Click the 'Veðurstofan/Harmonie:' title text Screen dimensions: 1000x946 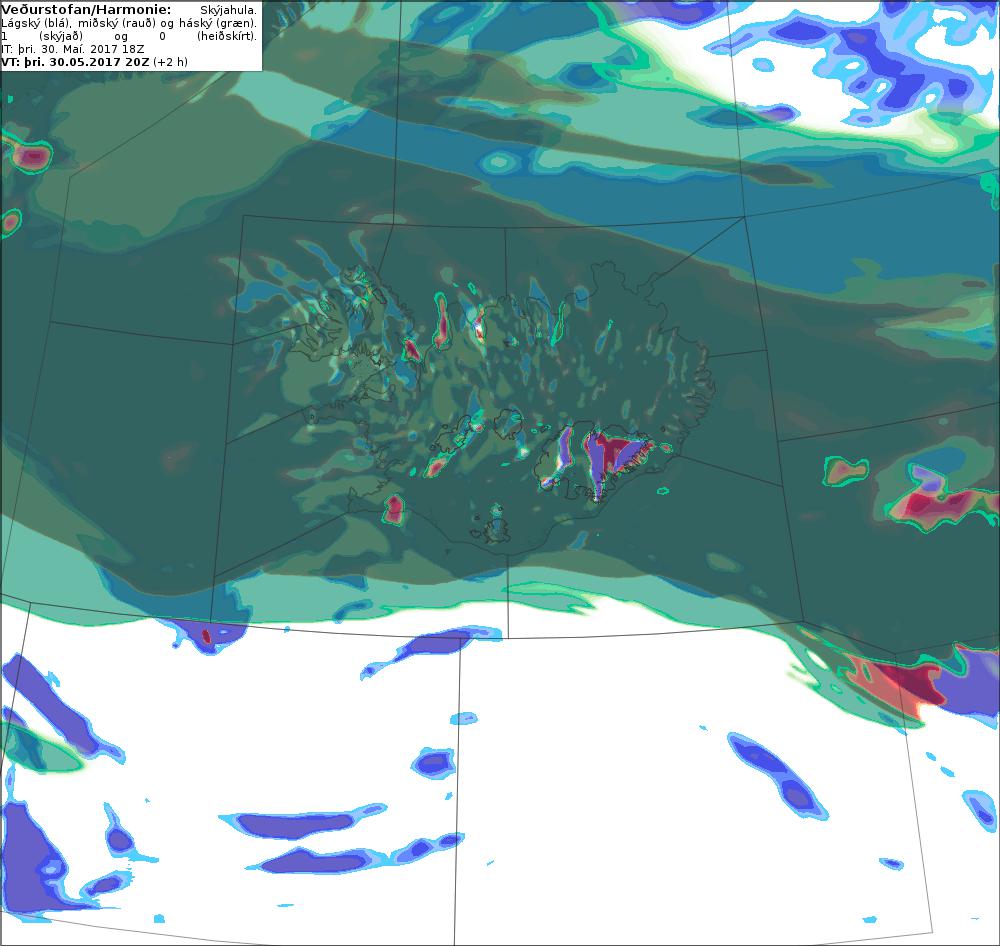tap(86, 10)
